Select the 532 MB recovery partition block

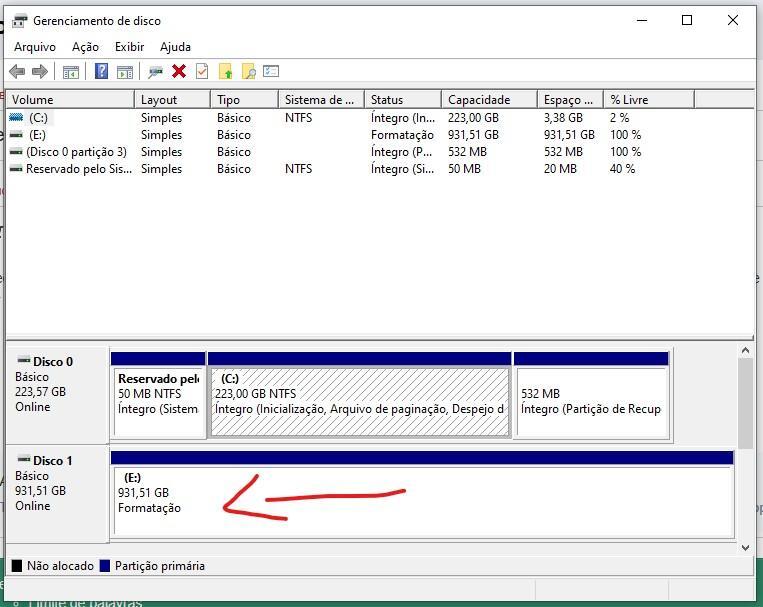(591, 395)
